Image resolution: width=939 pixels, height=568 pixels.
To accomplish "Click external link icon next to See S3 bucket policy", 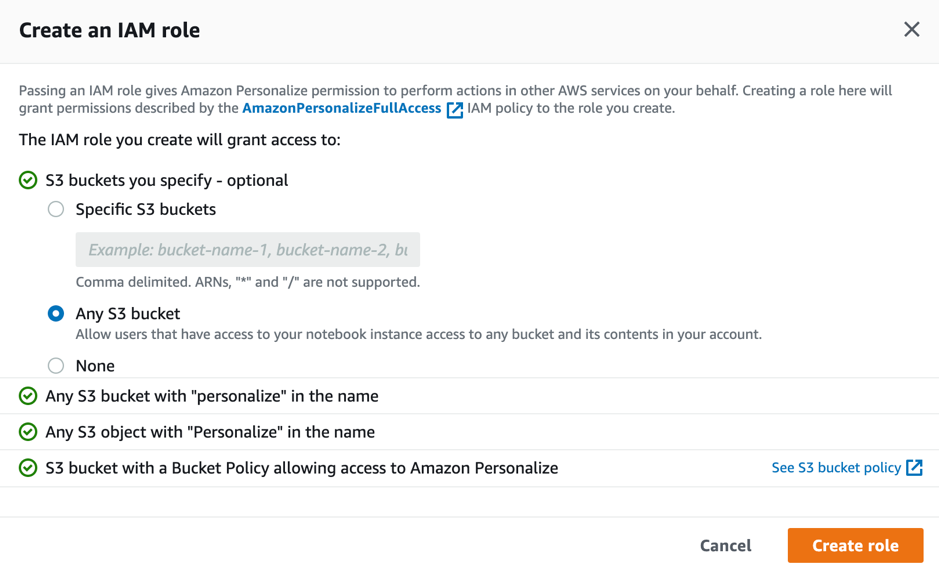I will point(914,468).
